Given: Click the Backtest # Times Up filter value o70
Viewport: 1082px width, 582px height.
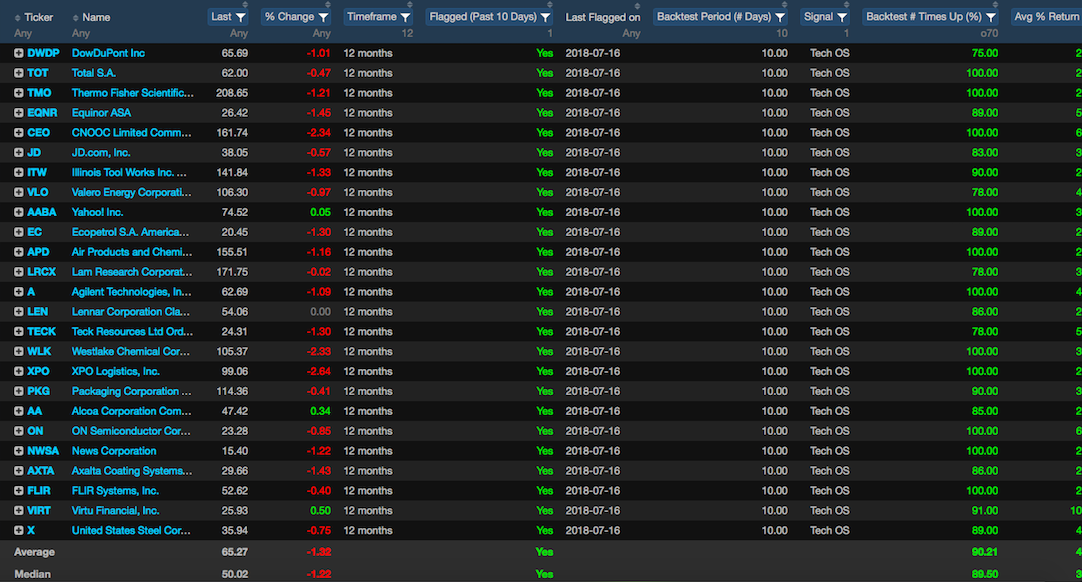Looking at the screenshot, I should pos(989,33).
